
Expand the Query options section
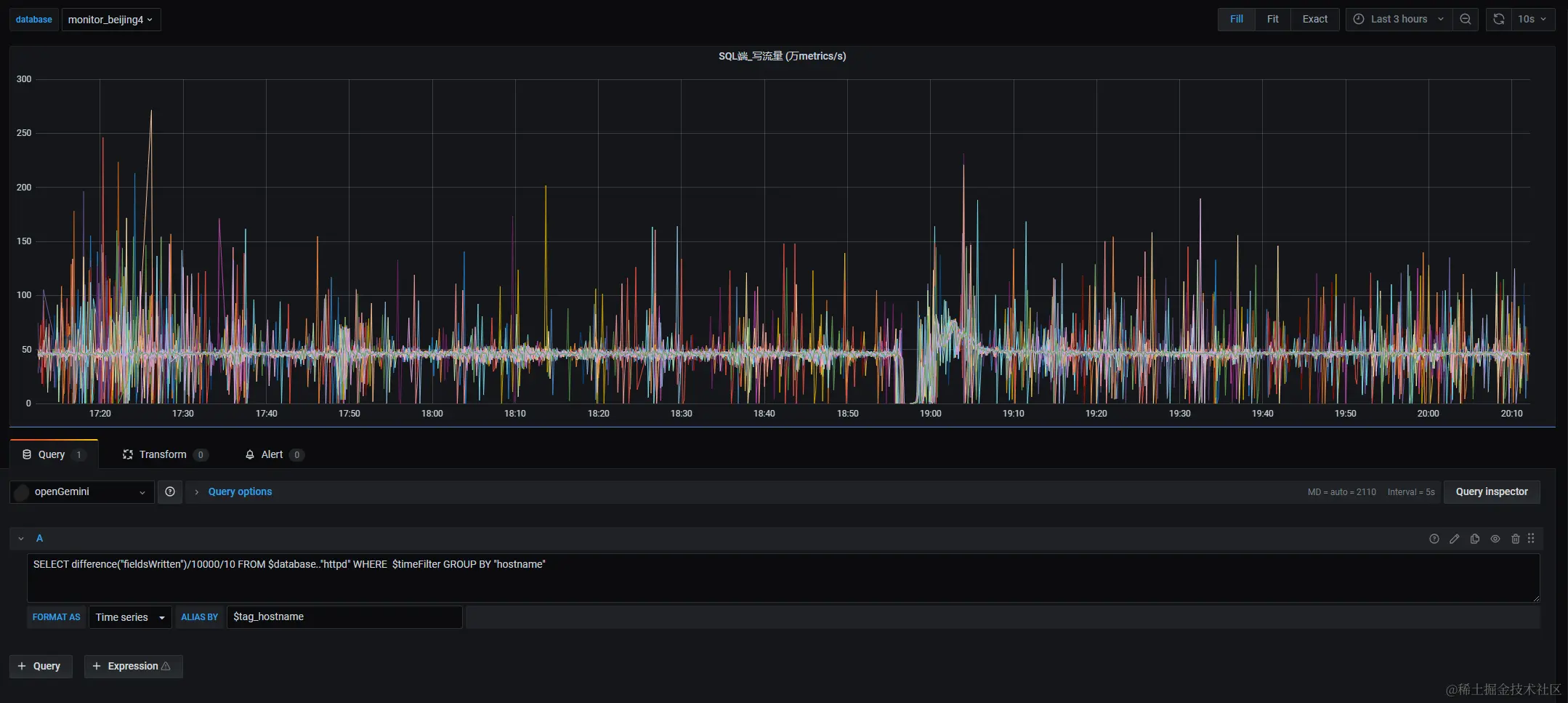tap(240, 491)
